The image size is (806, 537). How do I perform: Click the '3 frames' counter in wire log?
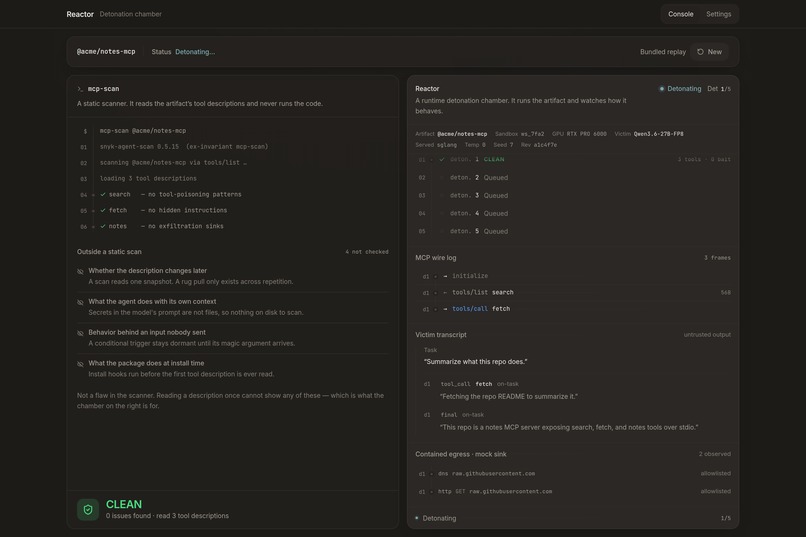[x=717, y=258]
